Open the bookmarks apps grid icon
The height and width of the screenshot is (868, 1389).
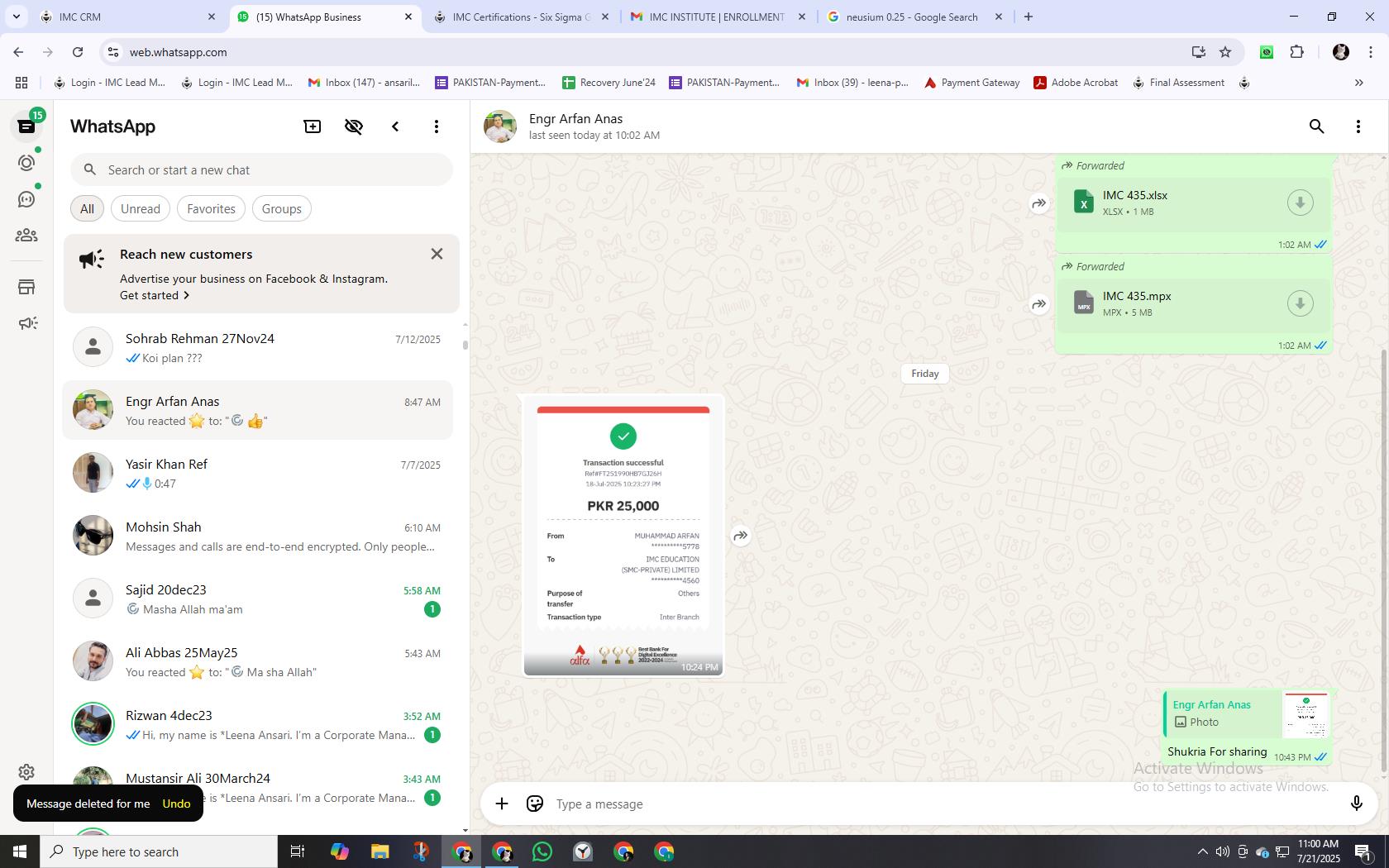tap(21, 83)
